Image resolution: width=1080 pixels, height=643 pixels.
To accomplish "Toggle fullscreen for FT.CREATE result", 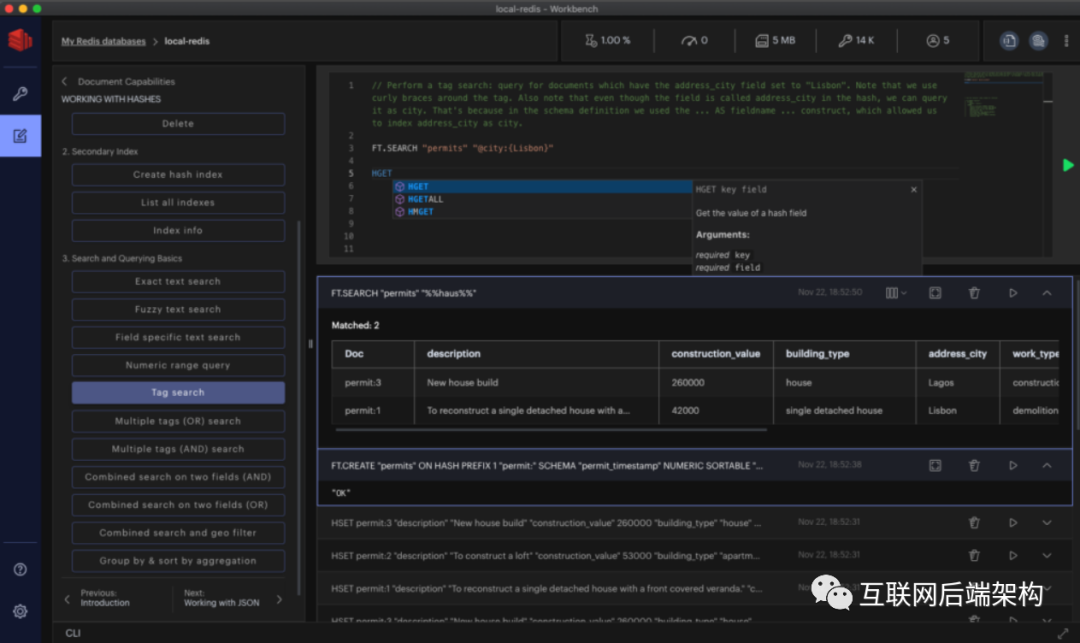I will click(935, 465).
